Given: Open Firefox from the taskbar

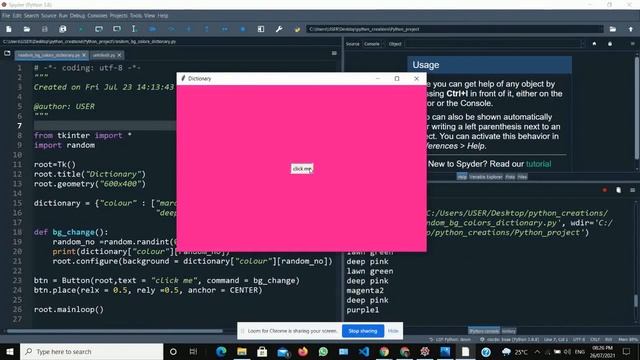Looking at the screenshot, I should (303, 351).
